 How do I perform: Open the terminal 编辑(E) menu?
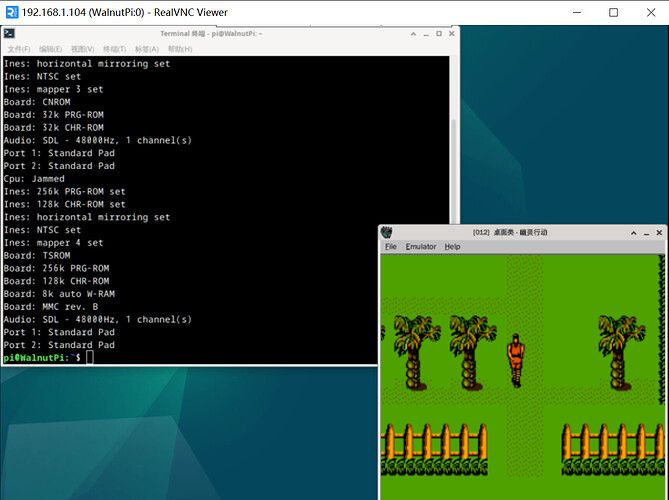click(x=50, y=48)
